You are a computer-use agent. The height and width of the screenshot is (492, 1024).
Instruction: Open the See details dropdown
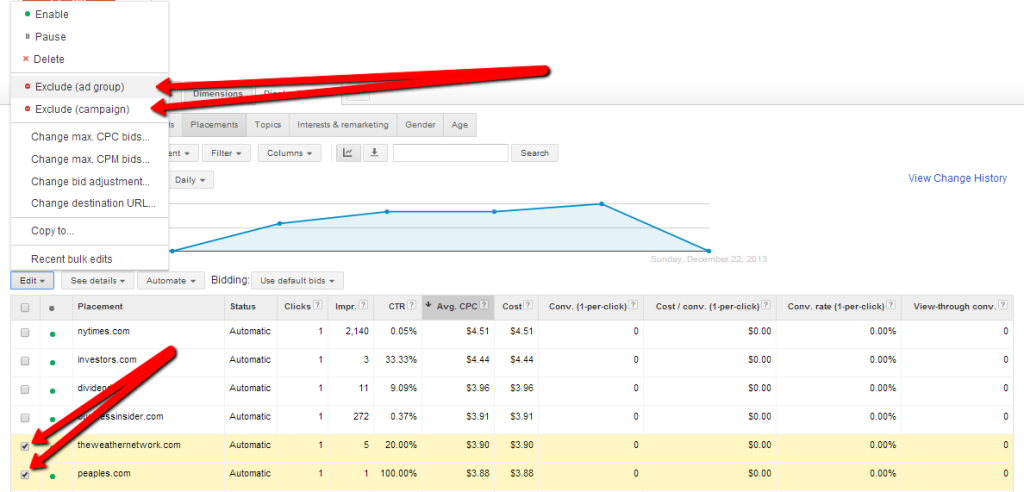click(x=98, y=281)
